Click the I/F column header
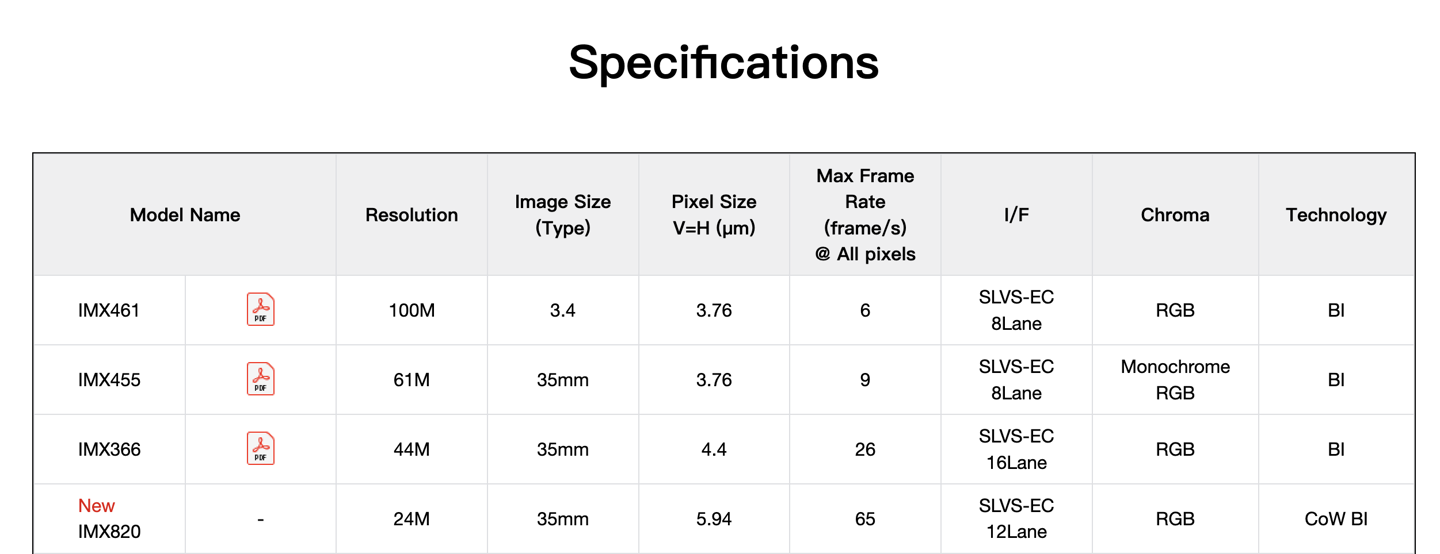 (1016, 215)
